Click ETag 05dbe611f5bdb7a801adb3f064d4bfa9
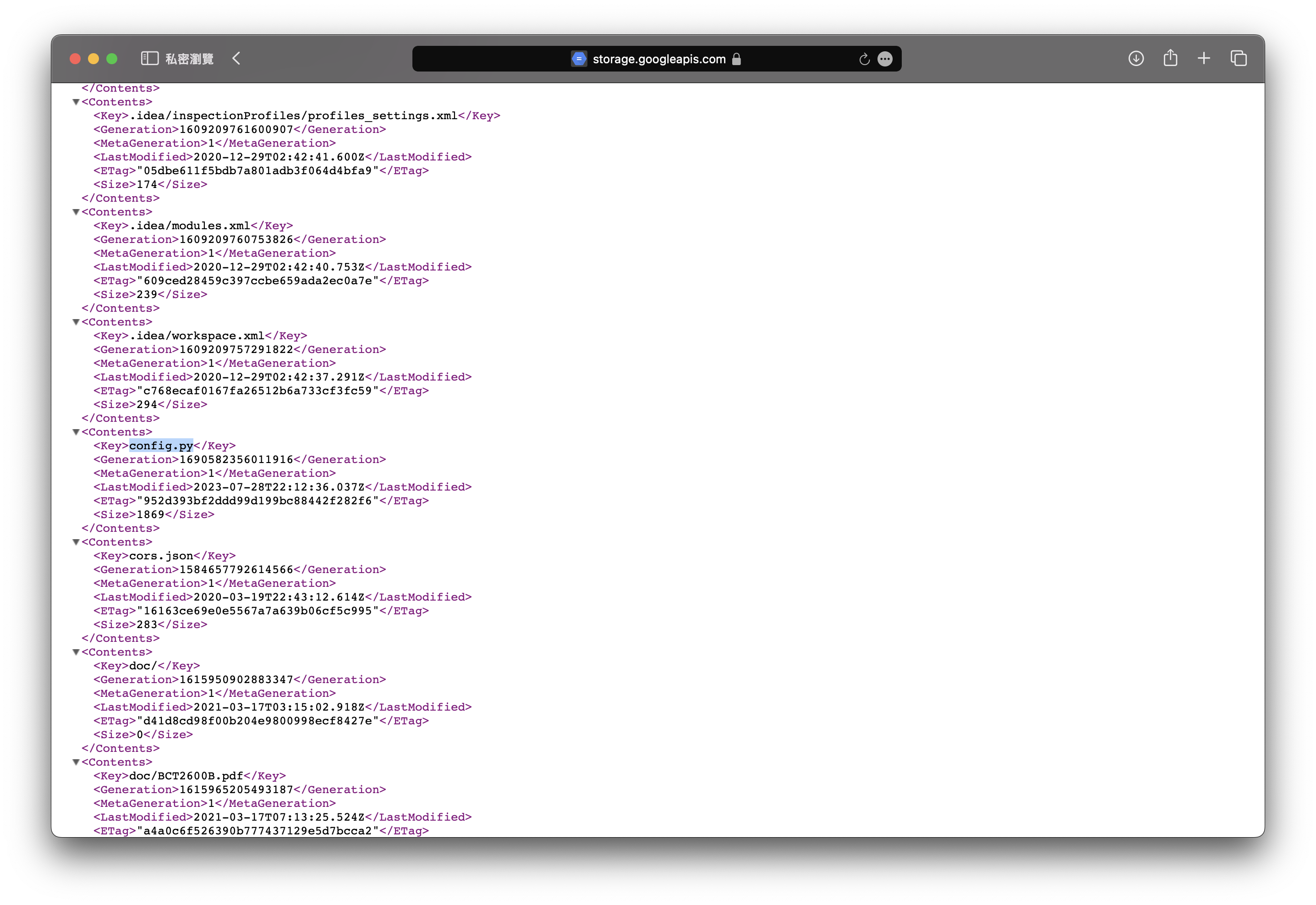 pos(258,171)
